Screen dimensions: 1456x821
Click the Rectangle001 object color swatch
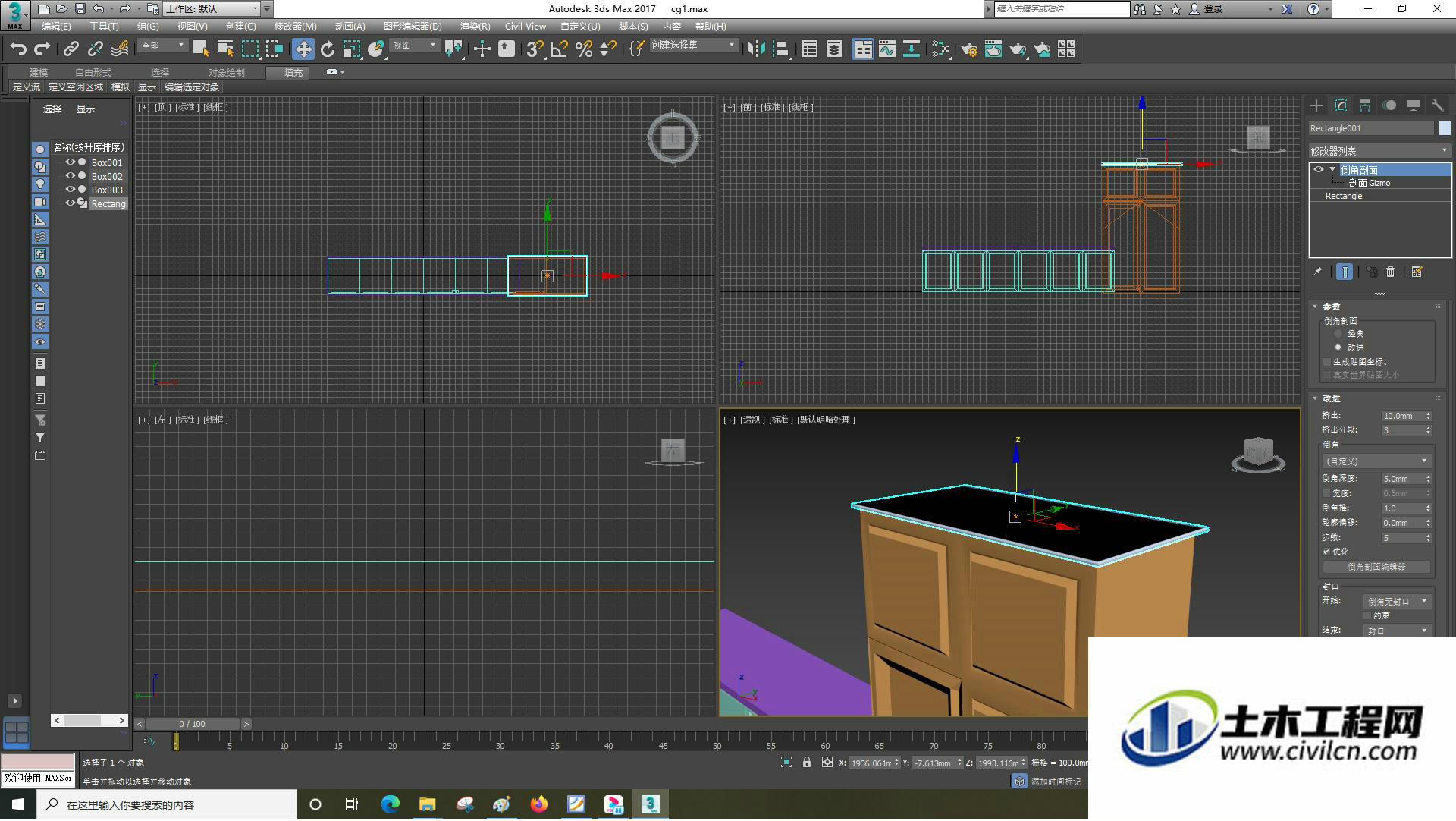tap(1445, 129)
